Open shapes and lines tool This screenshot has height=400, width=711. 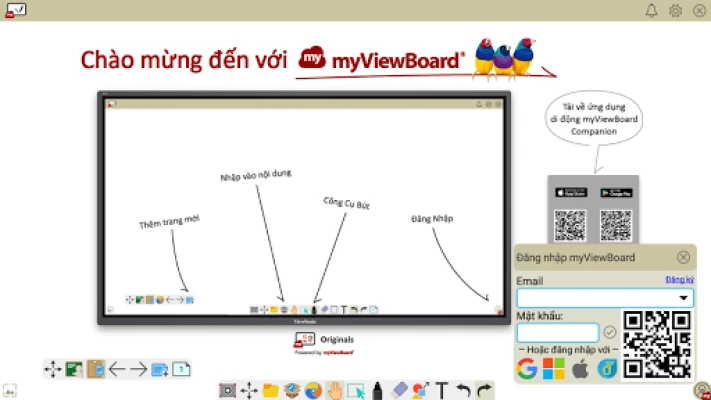tap(420, 390)
